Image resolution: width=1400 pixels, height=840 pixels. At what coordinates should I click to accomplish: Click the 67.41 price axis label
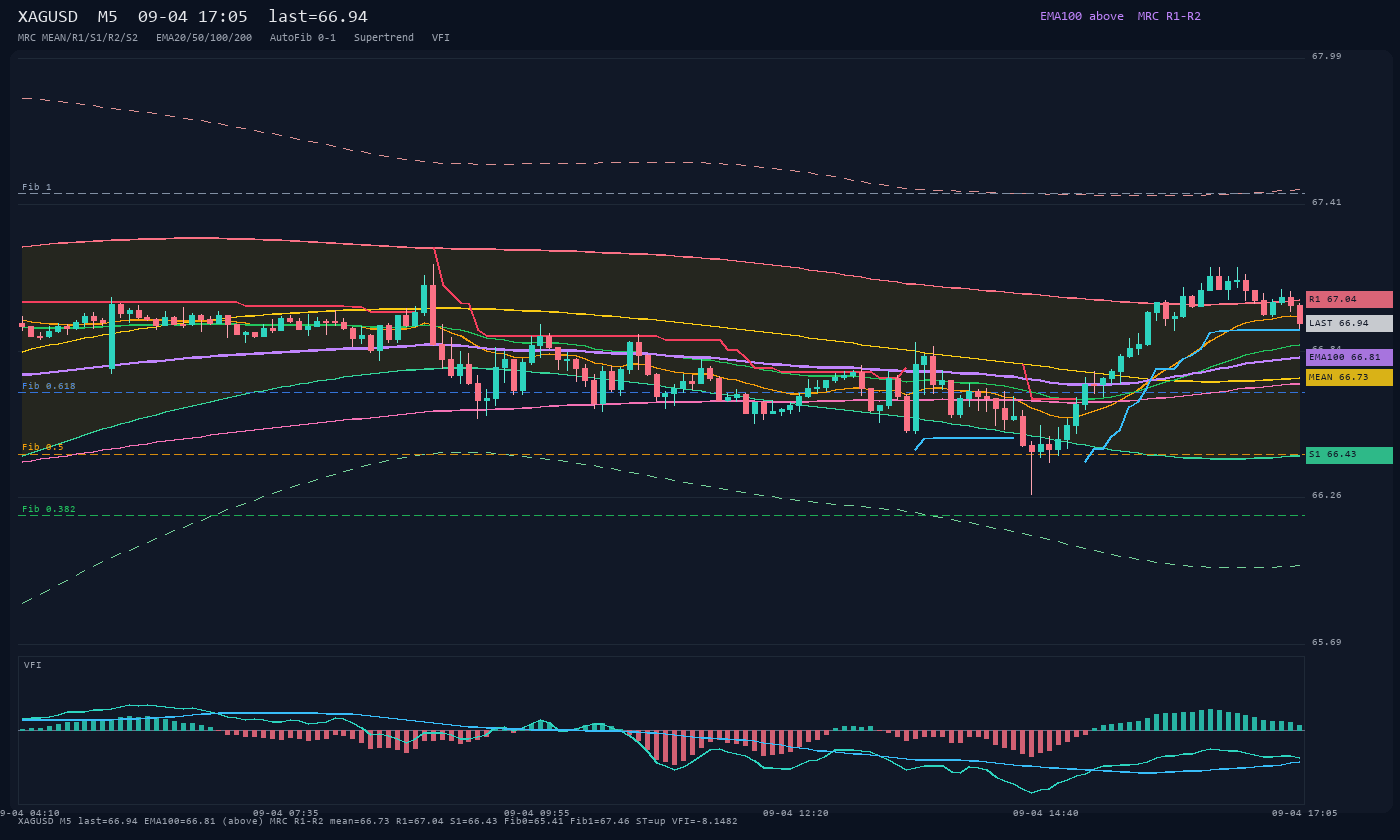1327,202
